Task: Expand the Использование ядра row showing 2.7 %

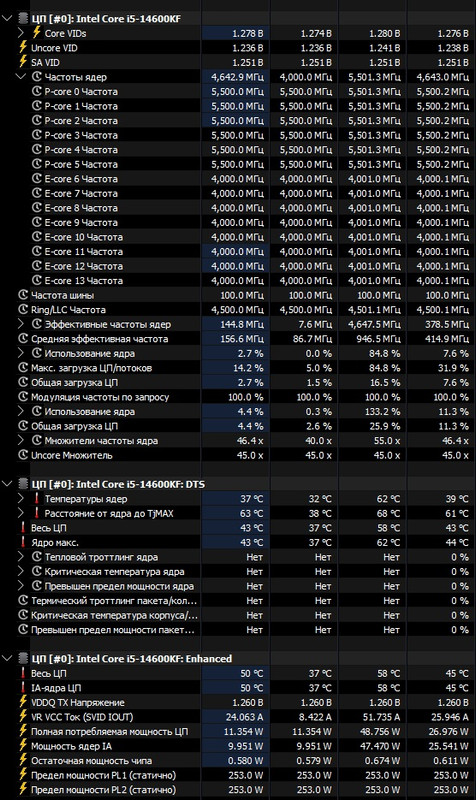Action: (20, 353)
